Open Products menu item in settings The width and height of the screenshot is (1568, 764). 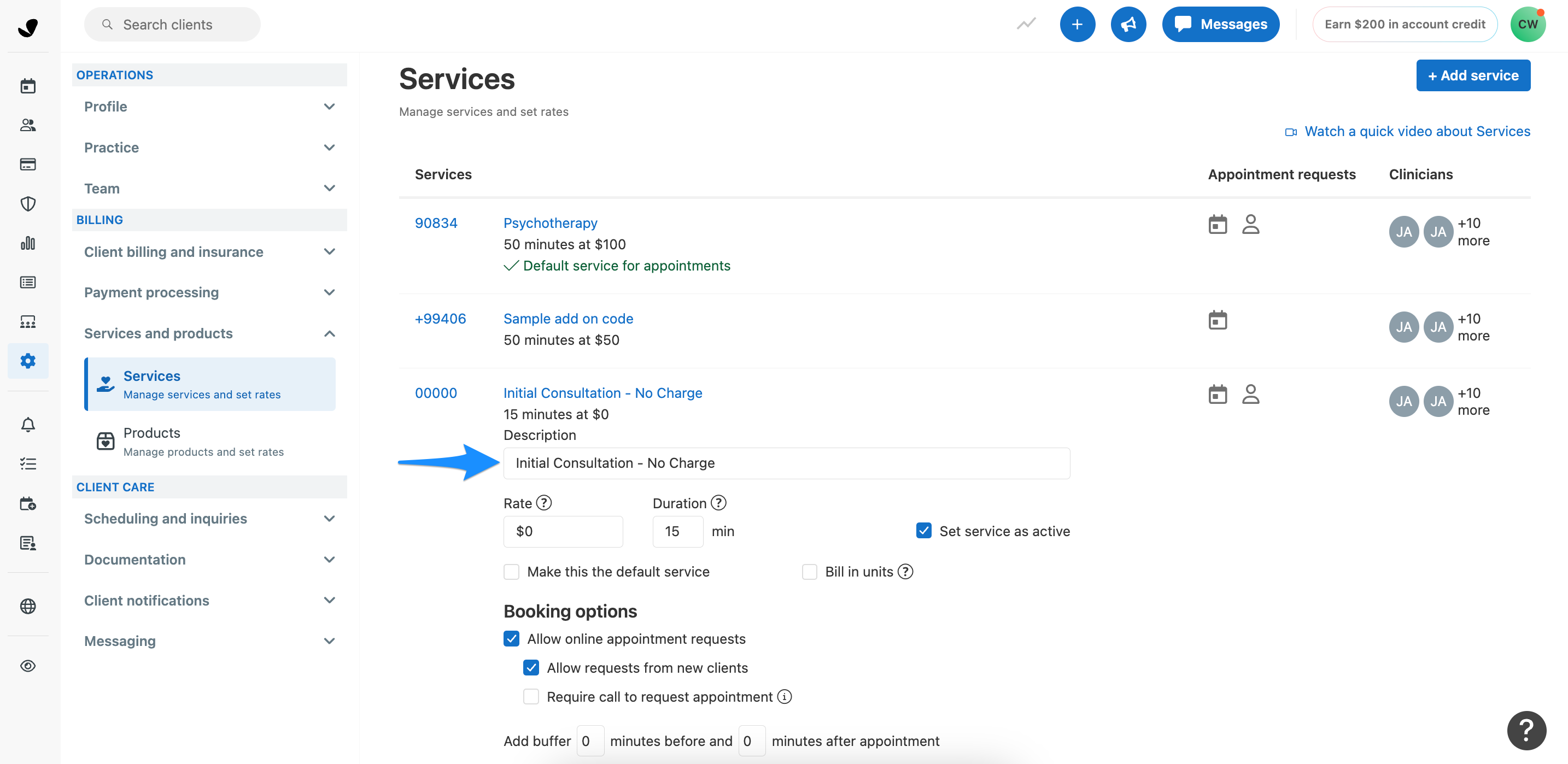[210, 442]
